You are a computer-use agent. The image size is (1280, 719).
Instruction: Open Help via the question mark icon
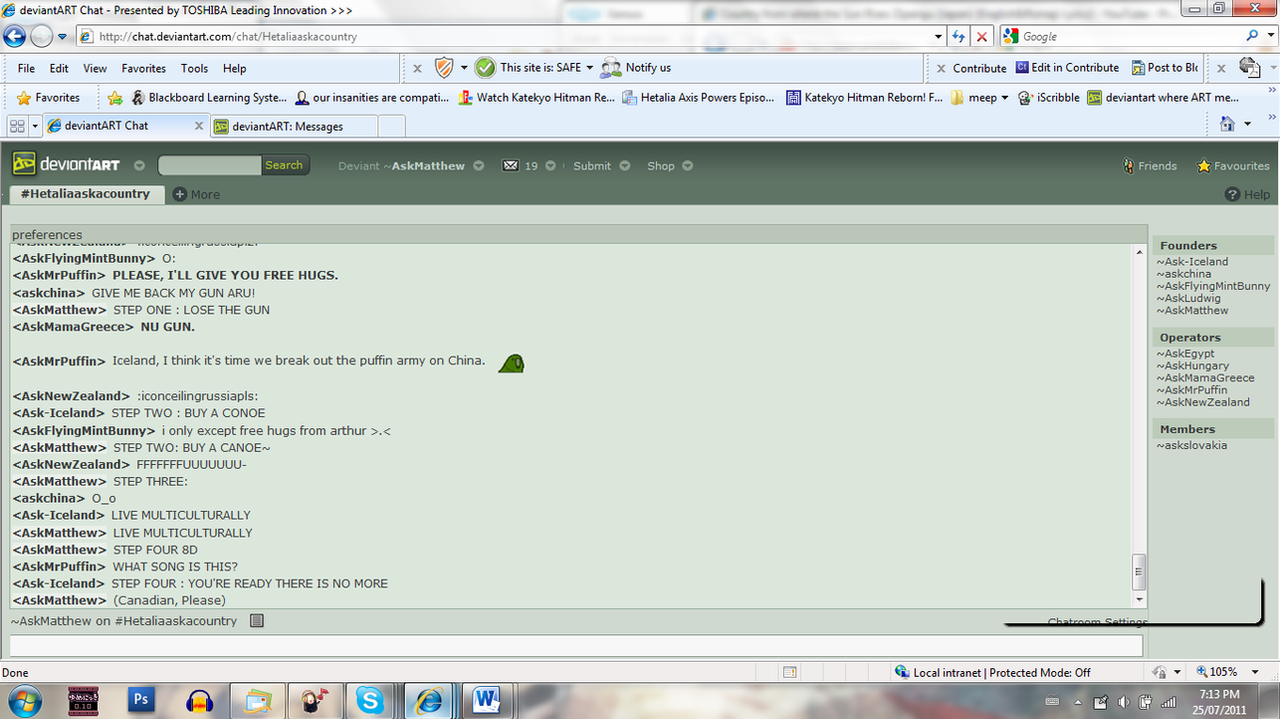pos(1233,194)
